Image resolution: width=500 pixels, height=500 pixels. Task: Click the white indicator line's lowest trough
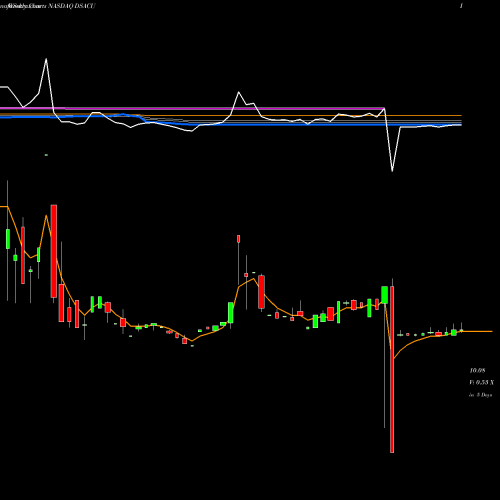392,171
